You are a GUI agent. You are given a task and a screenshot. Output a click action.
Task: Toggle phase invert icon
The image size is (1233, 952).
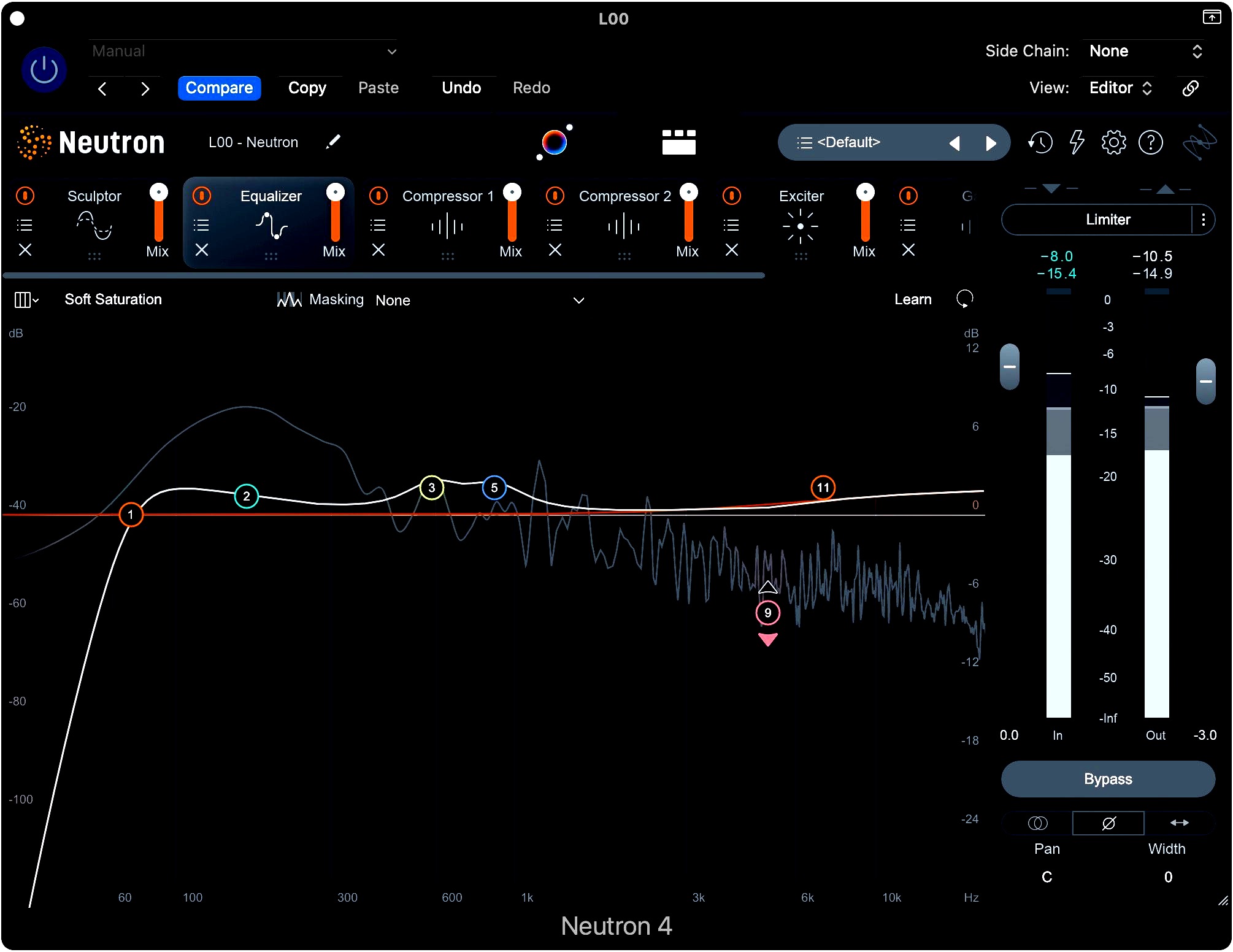(x=1108, y=823)
